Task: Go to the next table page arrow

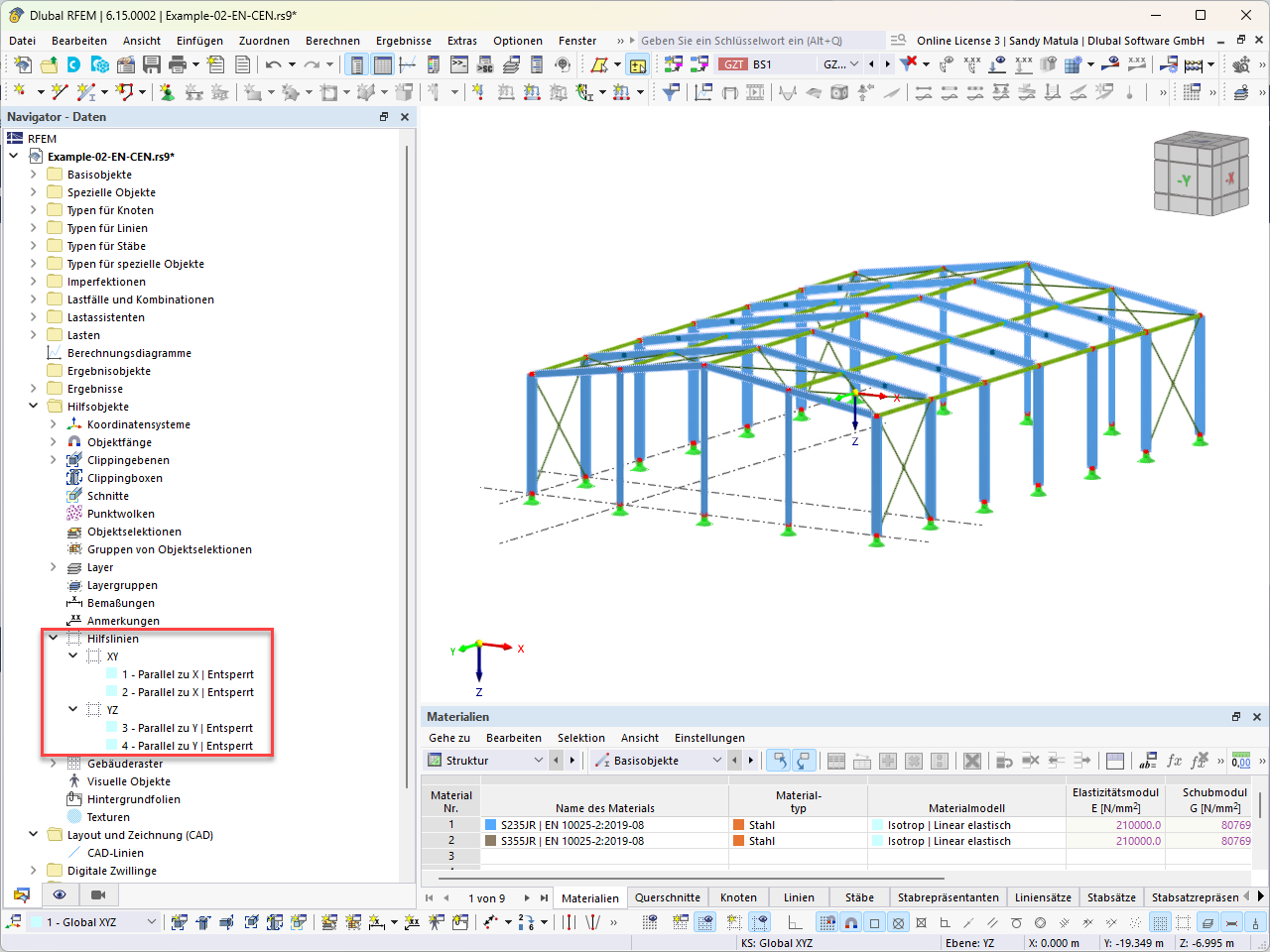Action: click(x=527, y=898)
